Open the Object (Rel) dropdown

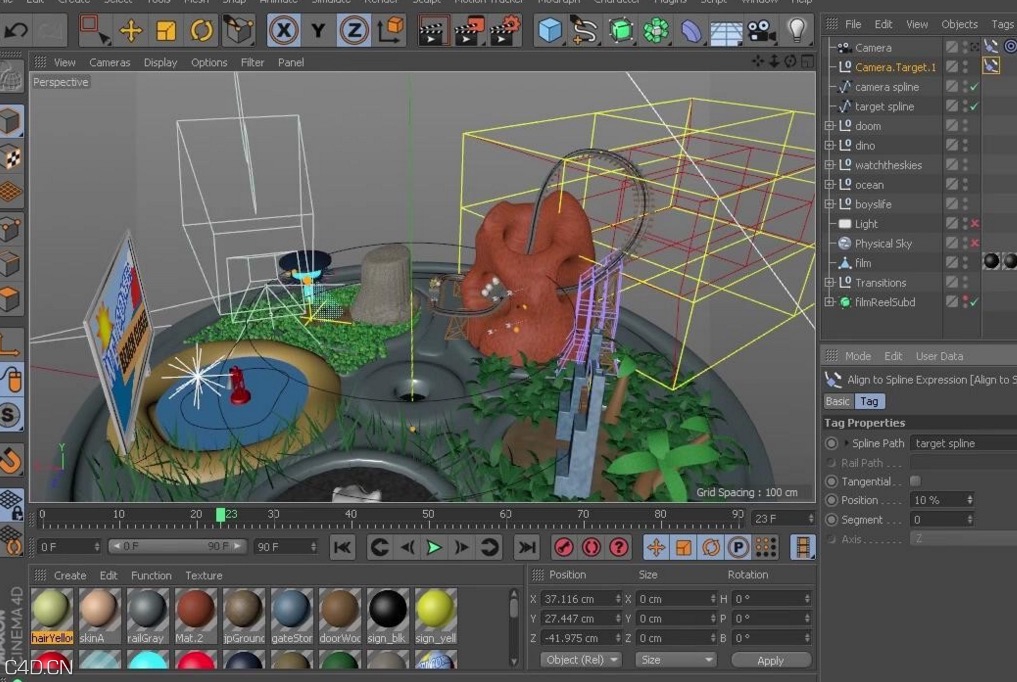point(579,660)
